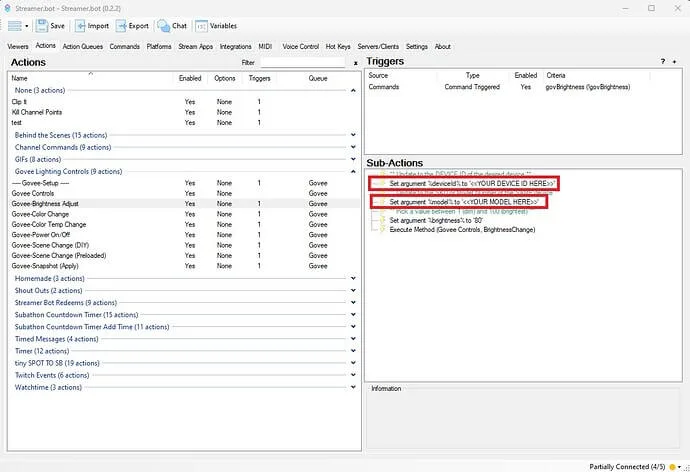Select the Set argument %brightness% sub-action
The width and height of the screenshot is (690, 472).
point(436,220)
